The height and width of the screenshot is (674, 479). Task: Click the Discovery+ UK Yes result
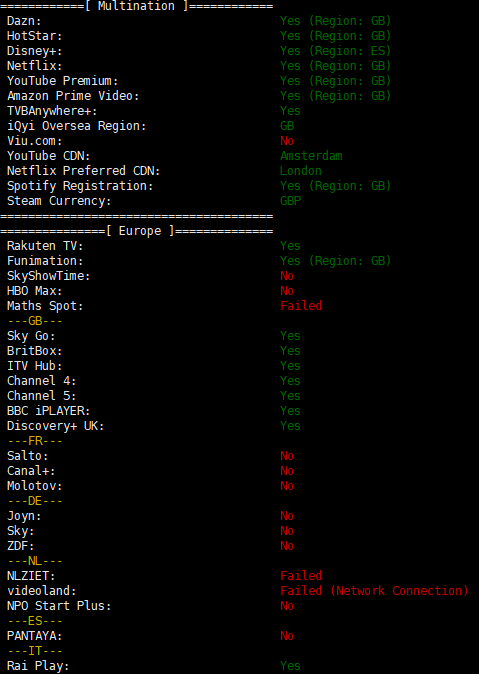[290, 426]
